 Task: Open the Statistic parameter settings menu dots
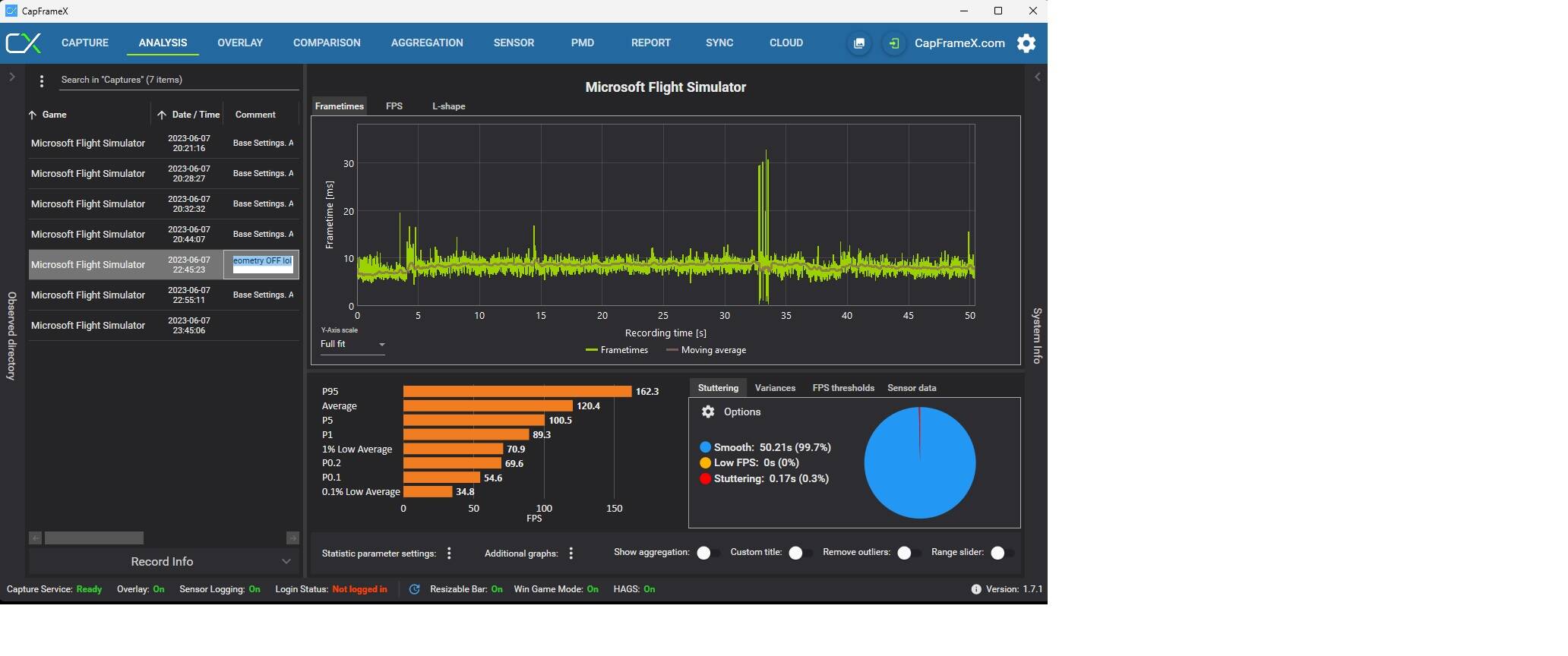449,553
